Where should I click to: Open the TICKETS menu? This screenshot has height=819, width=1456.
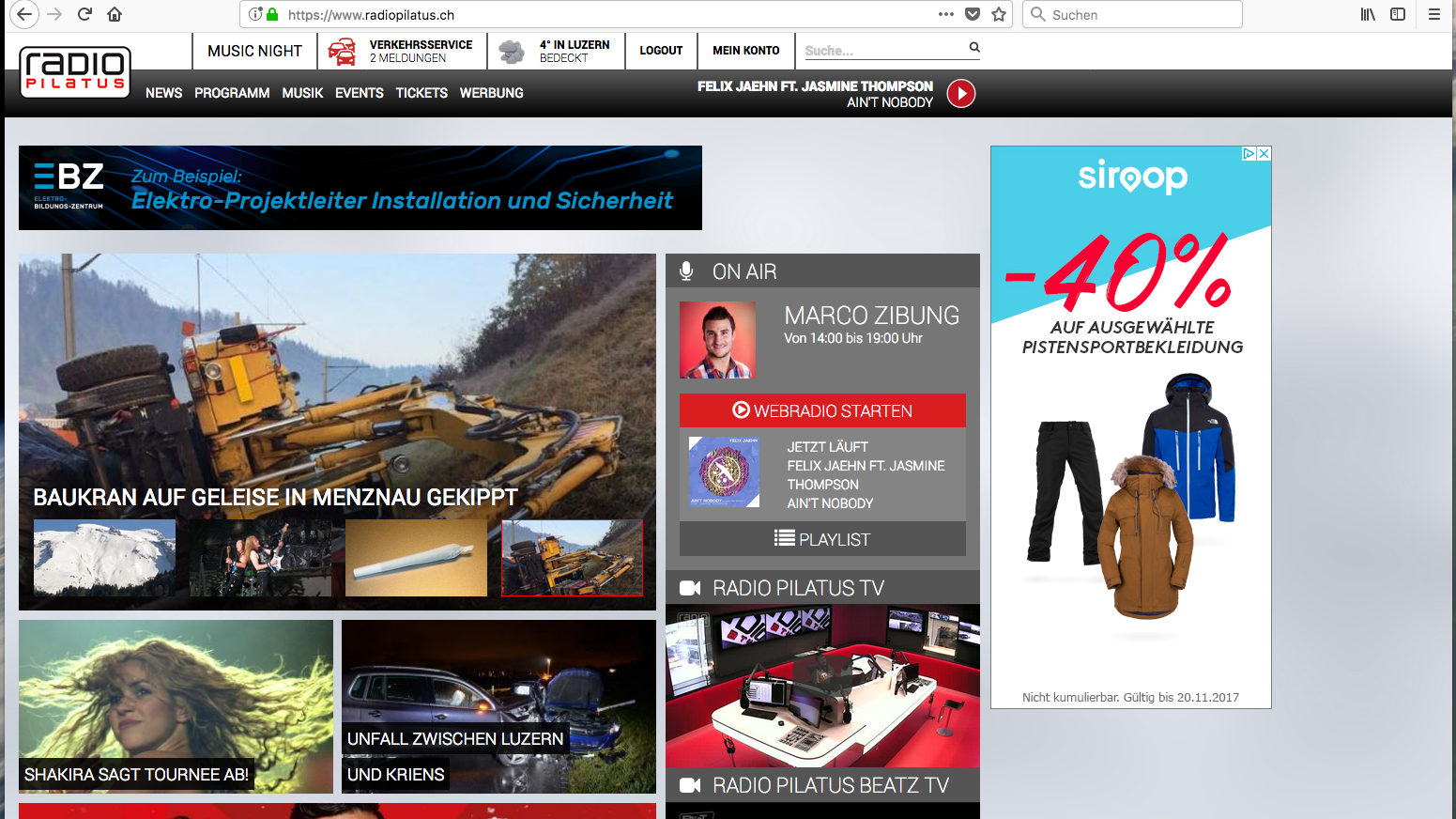[x=421, y=93]
